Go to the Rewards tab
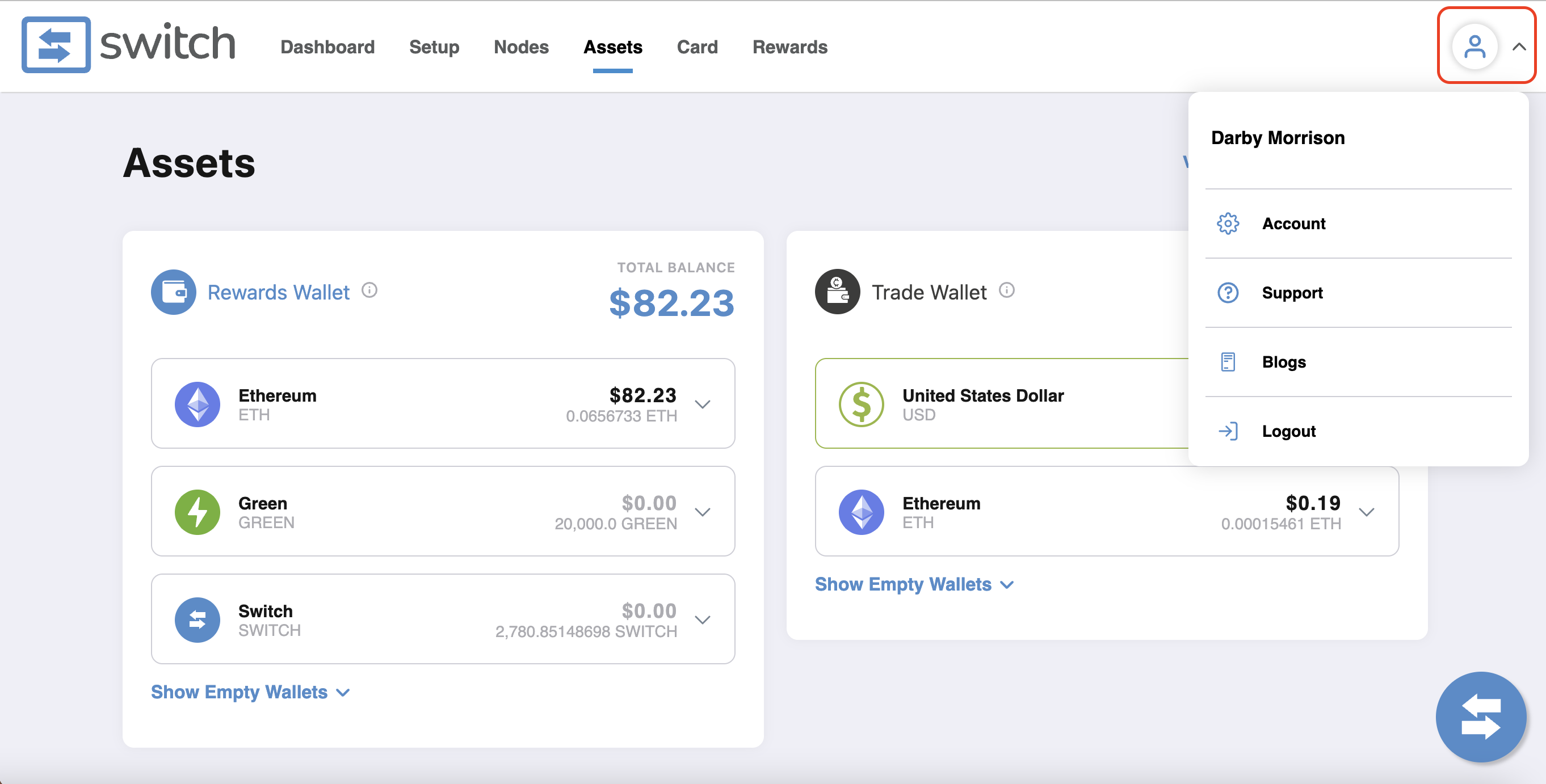This screenshot has height=784, width=1546. (x=790, y=47)
